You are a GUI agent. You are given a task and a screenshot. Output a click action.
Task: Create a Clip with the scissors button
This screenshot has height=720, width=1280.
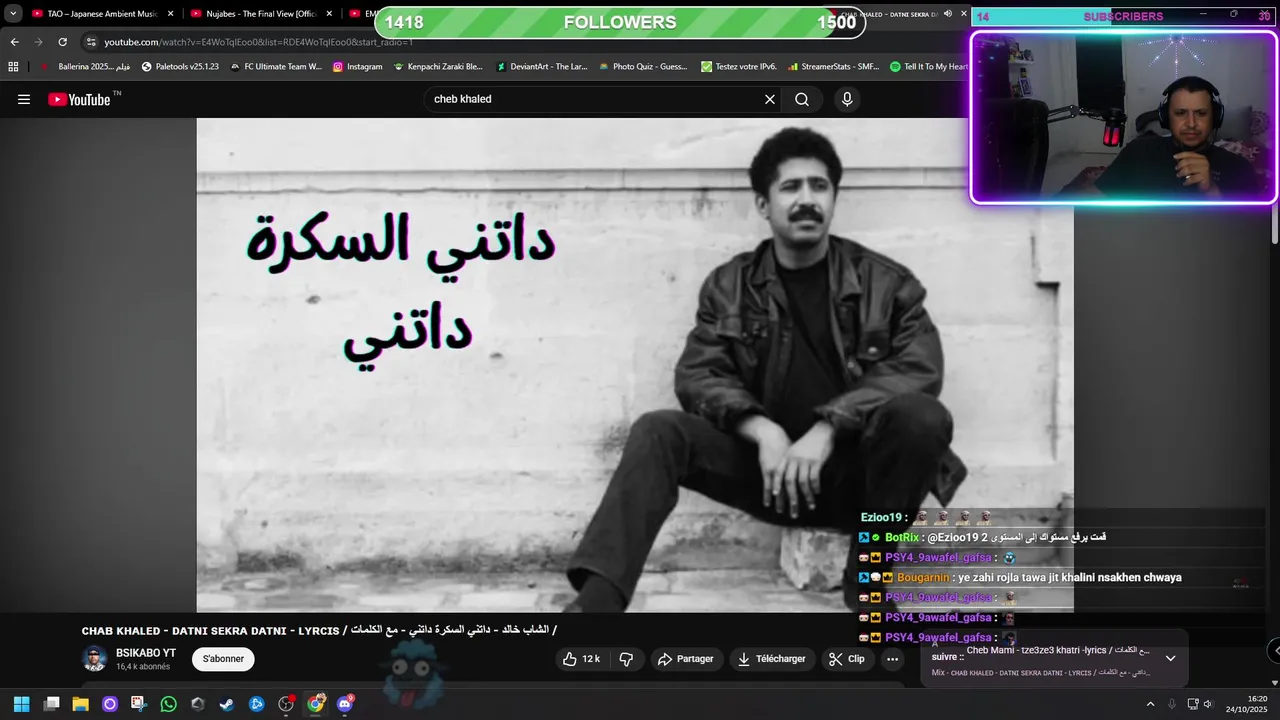(847, 659)
